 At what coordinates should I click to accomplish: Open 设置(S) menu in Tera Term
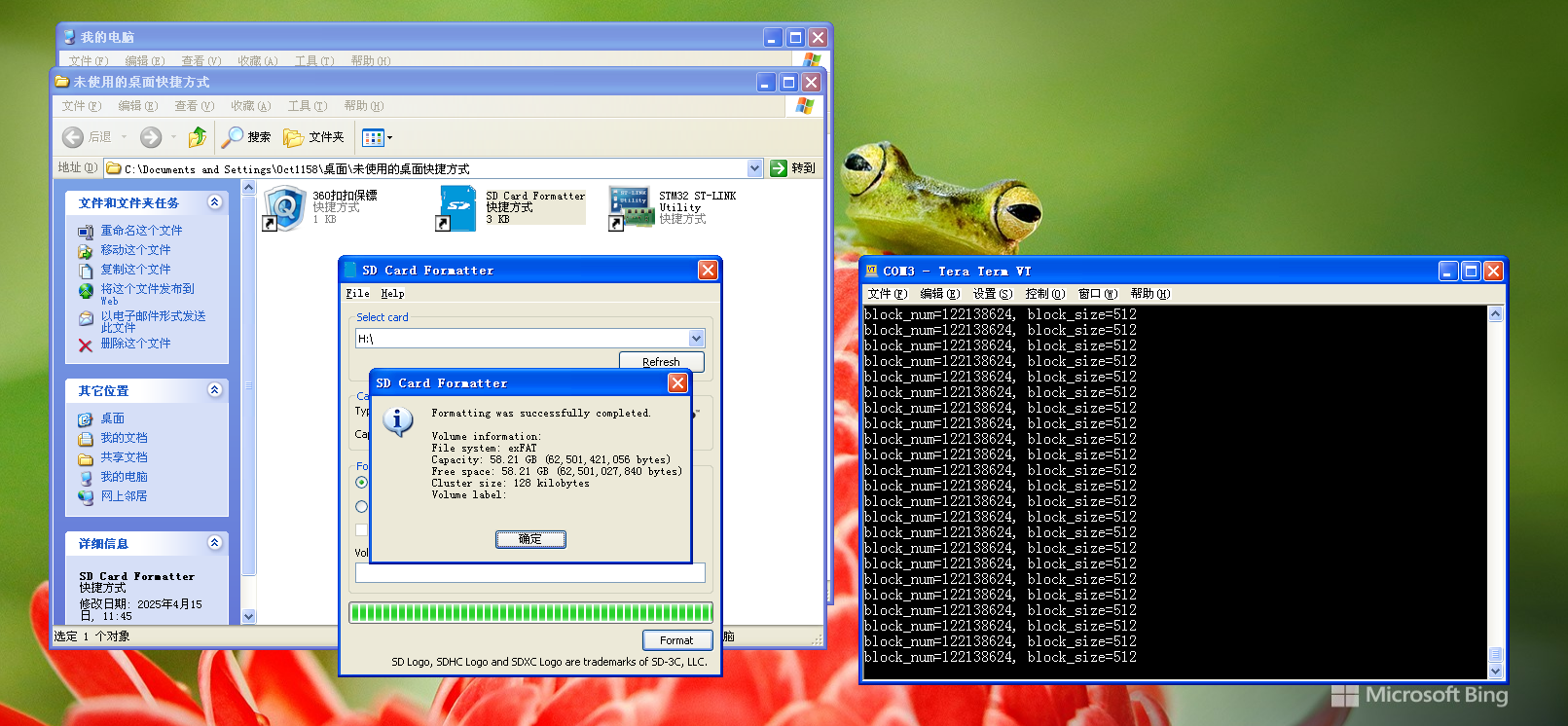coord(992,294)
